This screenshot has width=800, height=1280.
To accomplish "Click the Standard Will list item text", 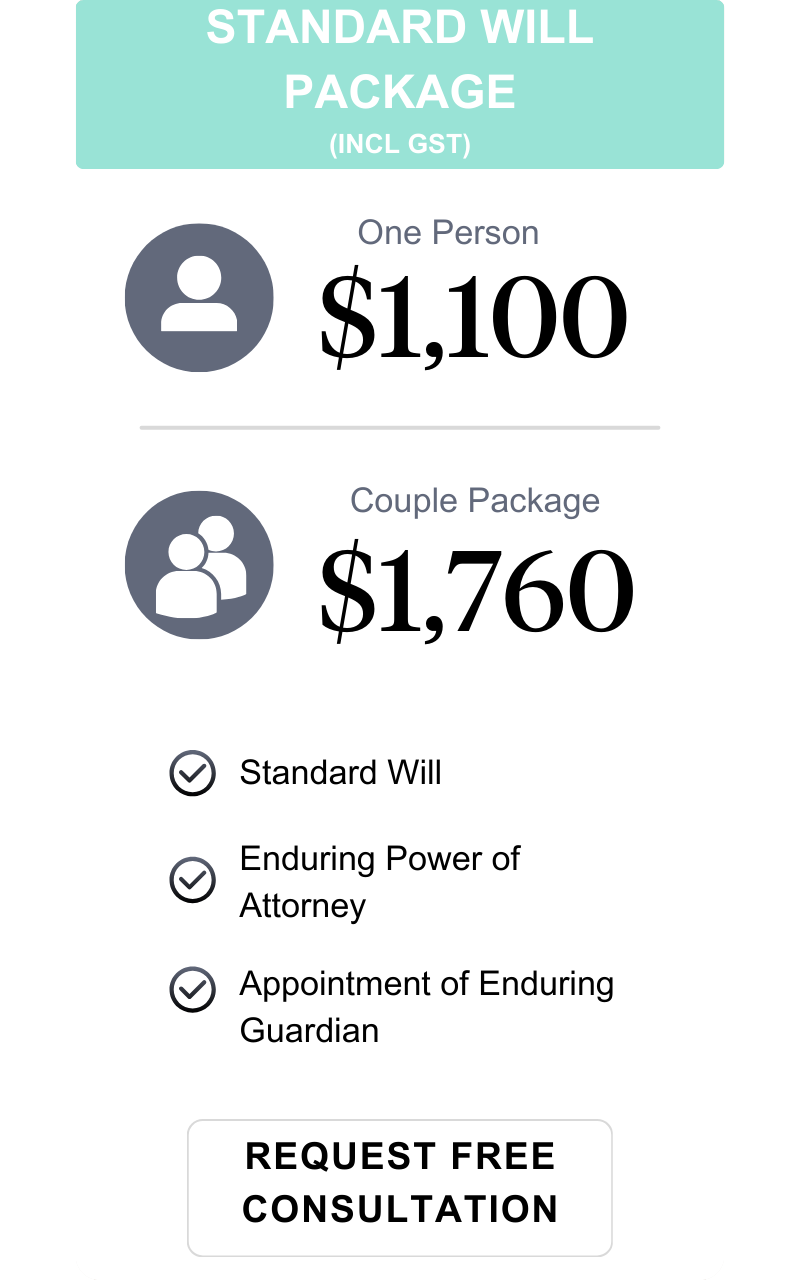I will point(340,773).
